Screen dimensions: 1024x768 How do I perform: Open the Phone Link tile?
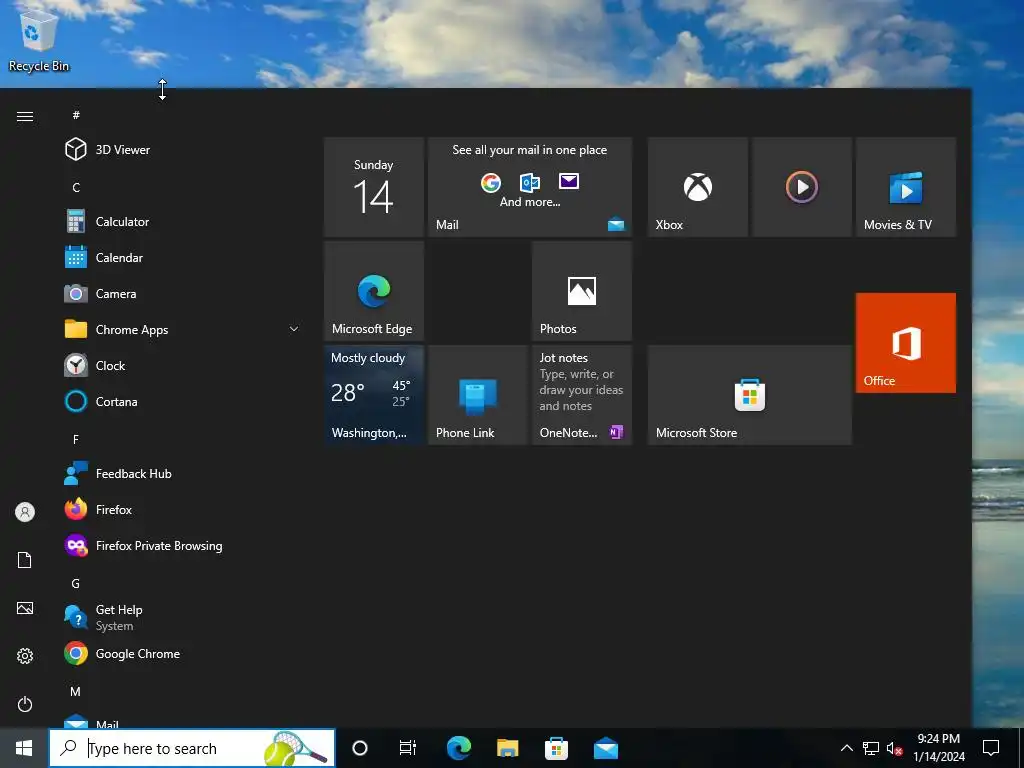click(x=477, y=395)
